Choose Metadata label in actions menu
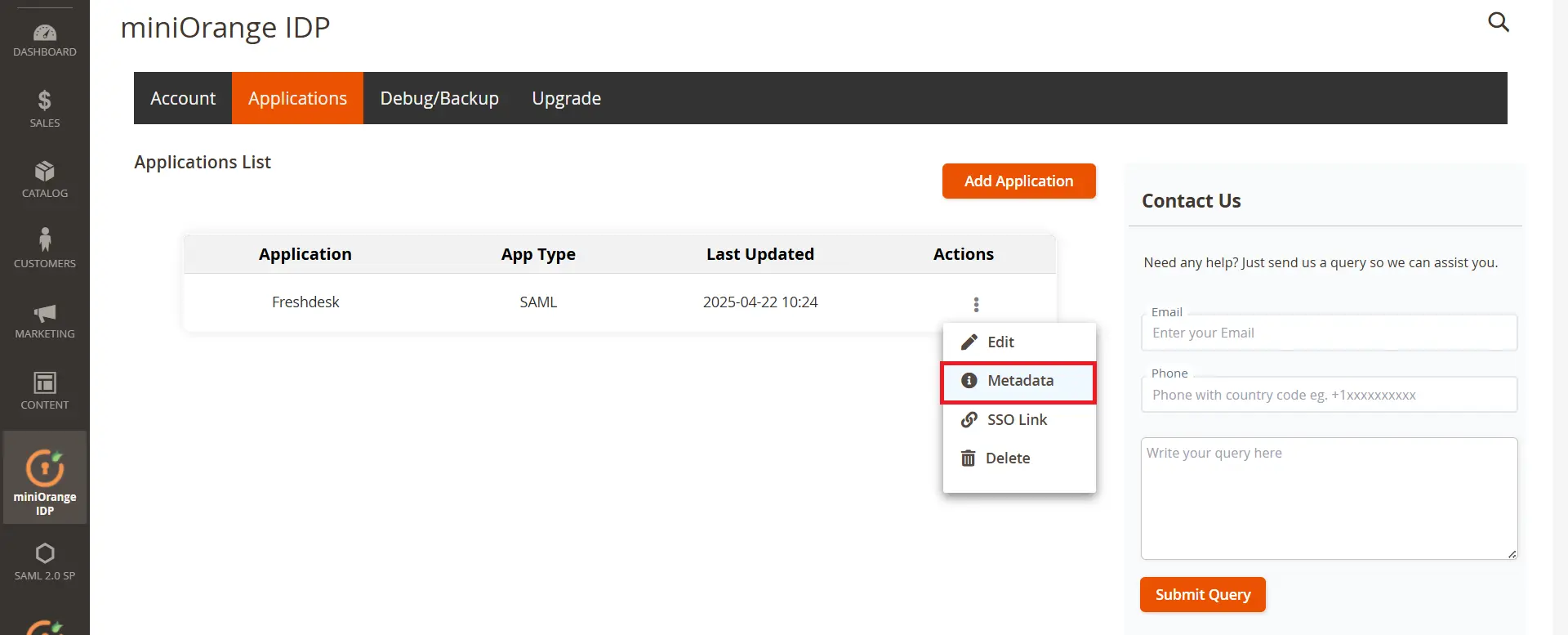The height and width of the screenshot is (635, 1568). [1020, 380]
